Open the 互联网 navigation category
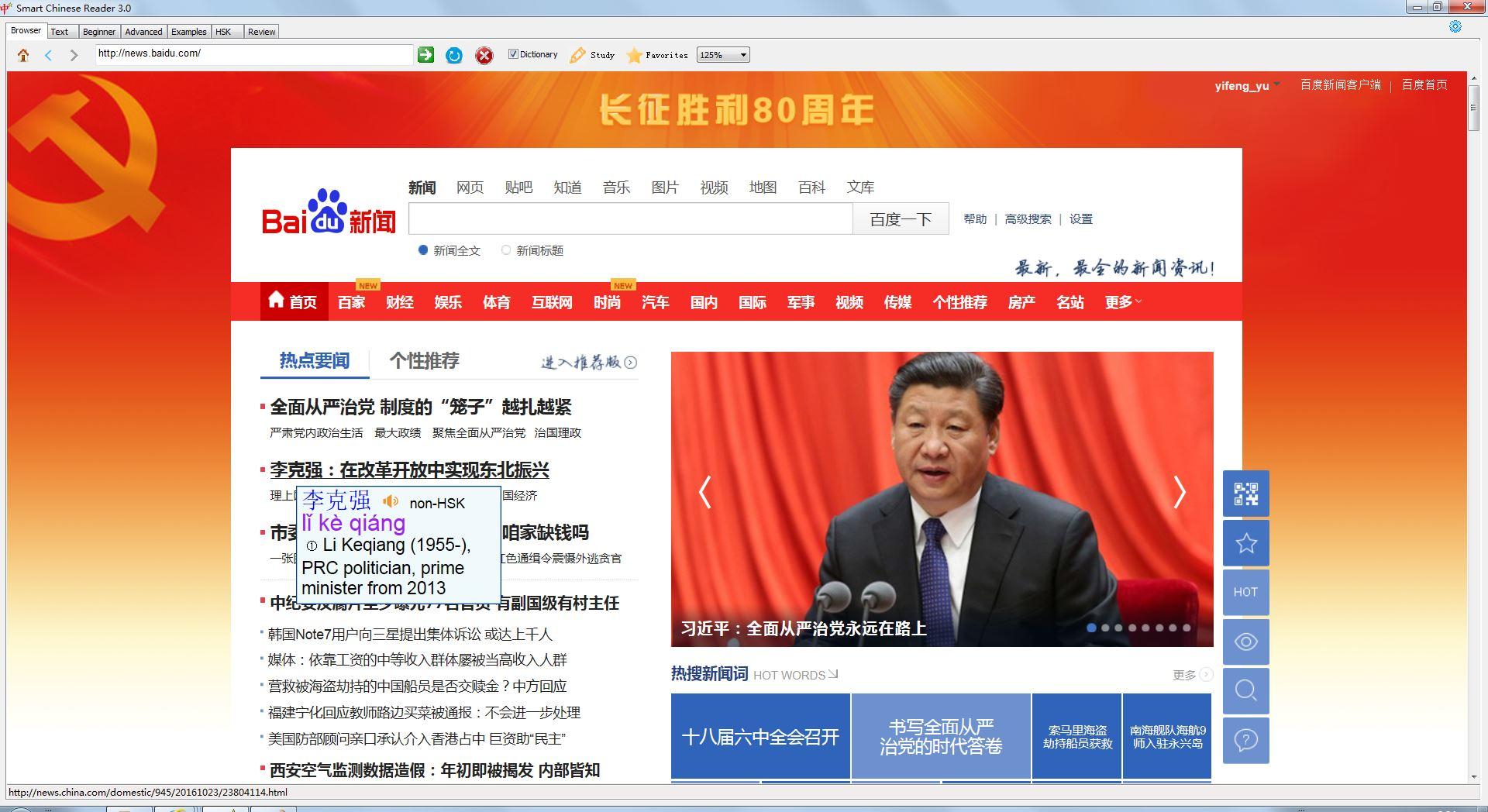The width and height of the screenshot is (1488, 812). pyautogui.click(x=552, y=302)
